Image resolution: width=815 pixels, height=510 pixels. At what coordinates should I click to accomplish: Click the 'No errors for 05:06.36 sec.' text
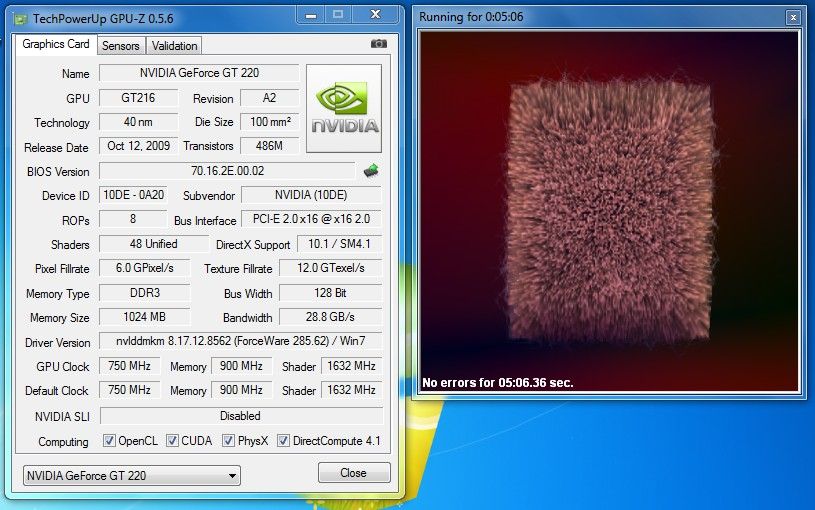(497, 383)
